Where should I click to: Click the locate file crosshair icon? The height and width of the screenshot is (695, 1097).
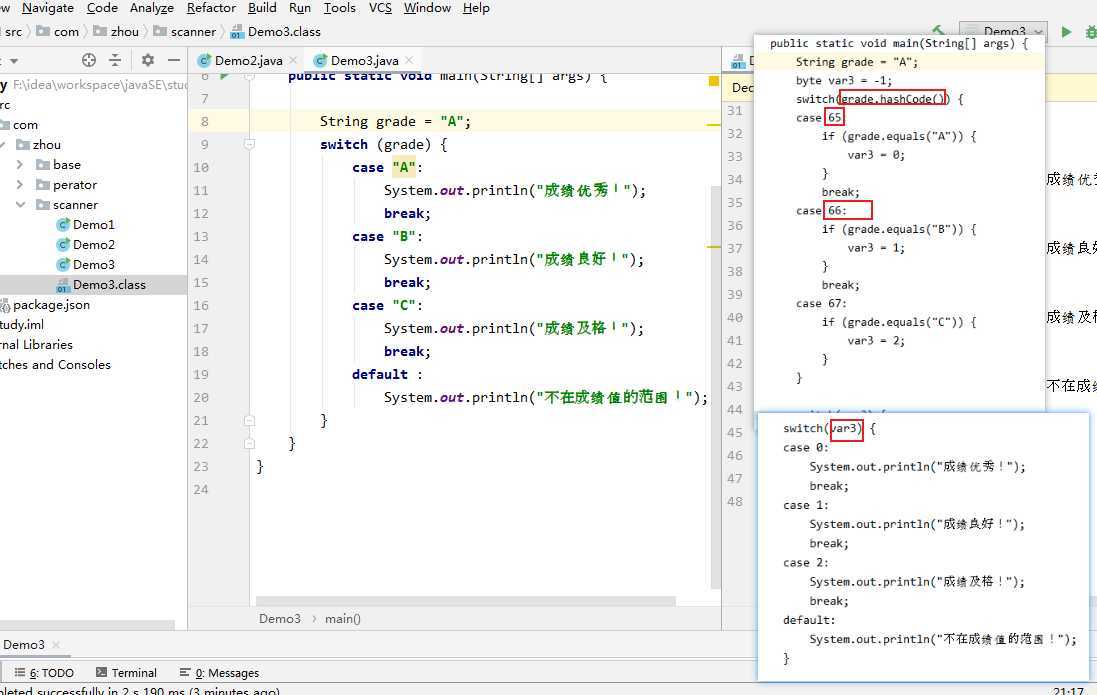(x=89, y=60)
